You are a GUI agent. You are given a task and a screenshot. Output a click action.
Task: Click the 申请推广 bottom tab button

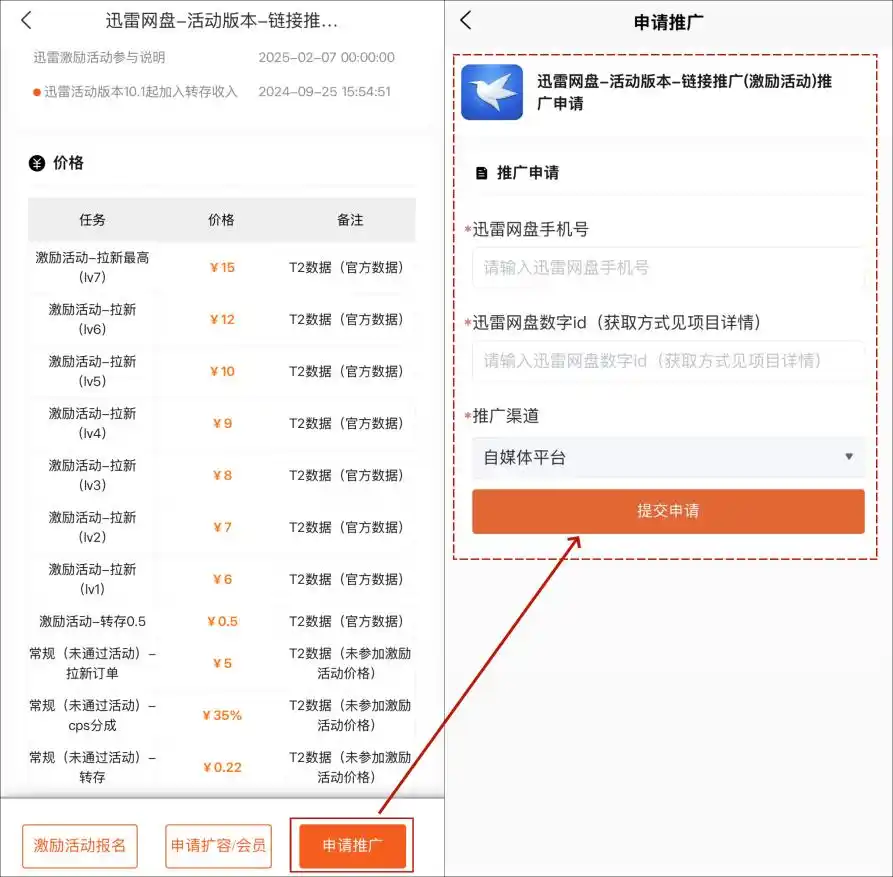(x=351, y=845)
